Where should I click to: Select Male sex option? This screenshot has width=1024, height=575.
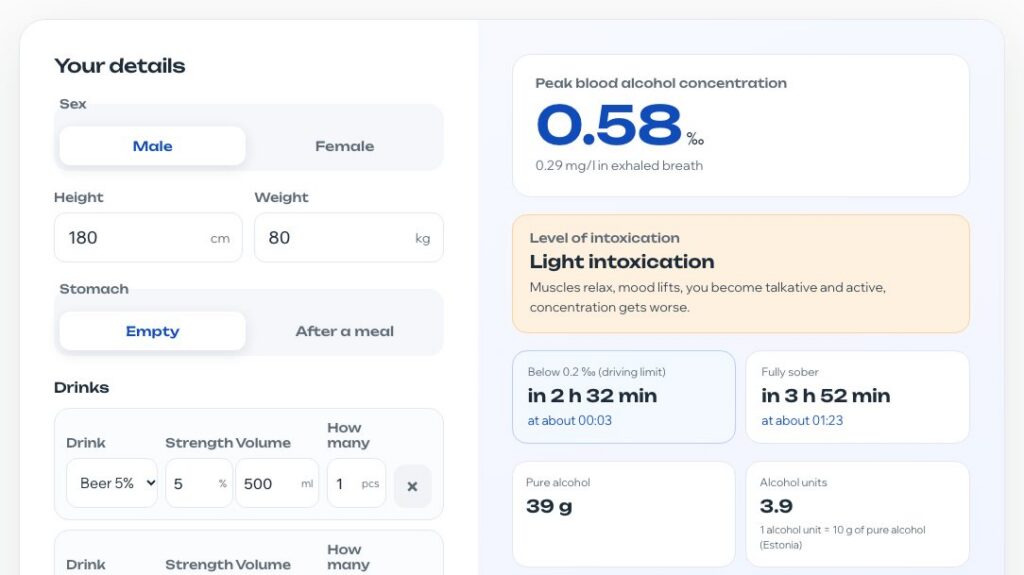coord(152,146)
